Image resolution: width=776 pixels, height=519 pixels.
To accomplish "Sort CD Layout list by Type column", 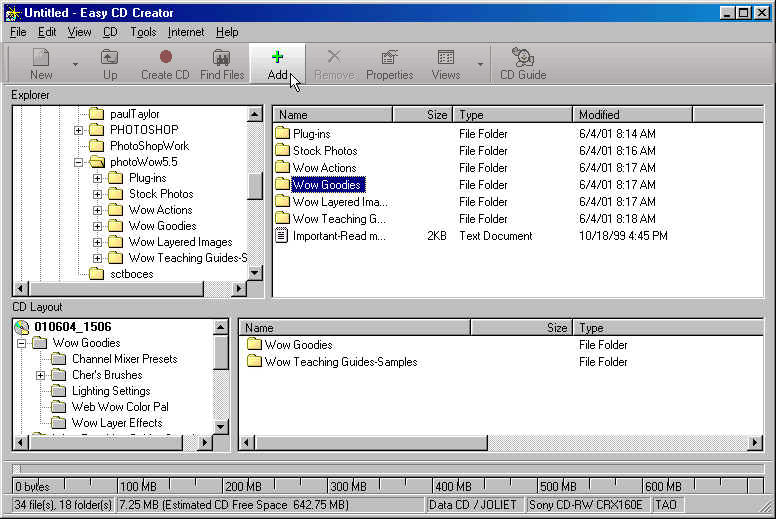I will (x=668, y=328).
